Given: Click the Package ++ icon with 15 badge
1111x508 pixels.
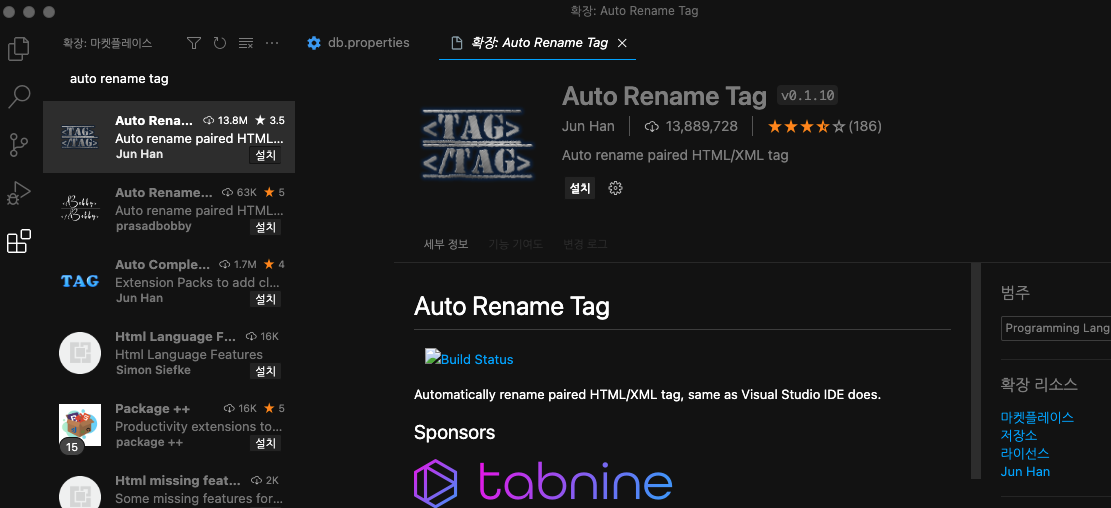Looking at the screenshot, I should 79,427.
